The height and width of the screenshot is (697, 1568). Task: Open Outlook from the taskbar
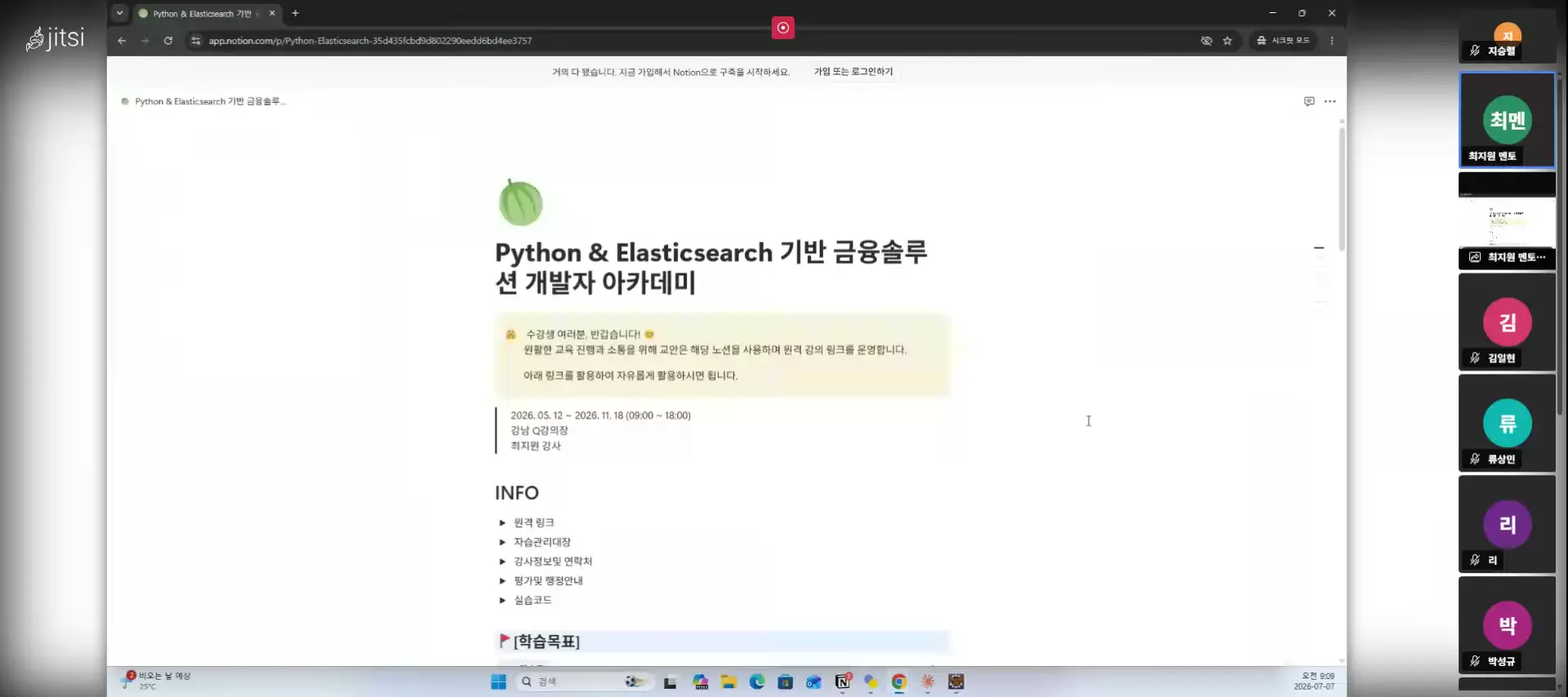click(x=814, y=682)
